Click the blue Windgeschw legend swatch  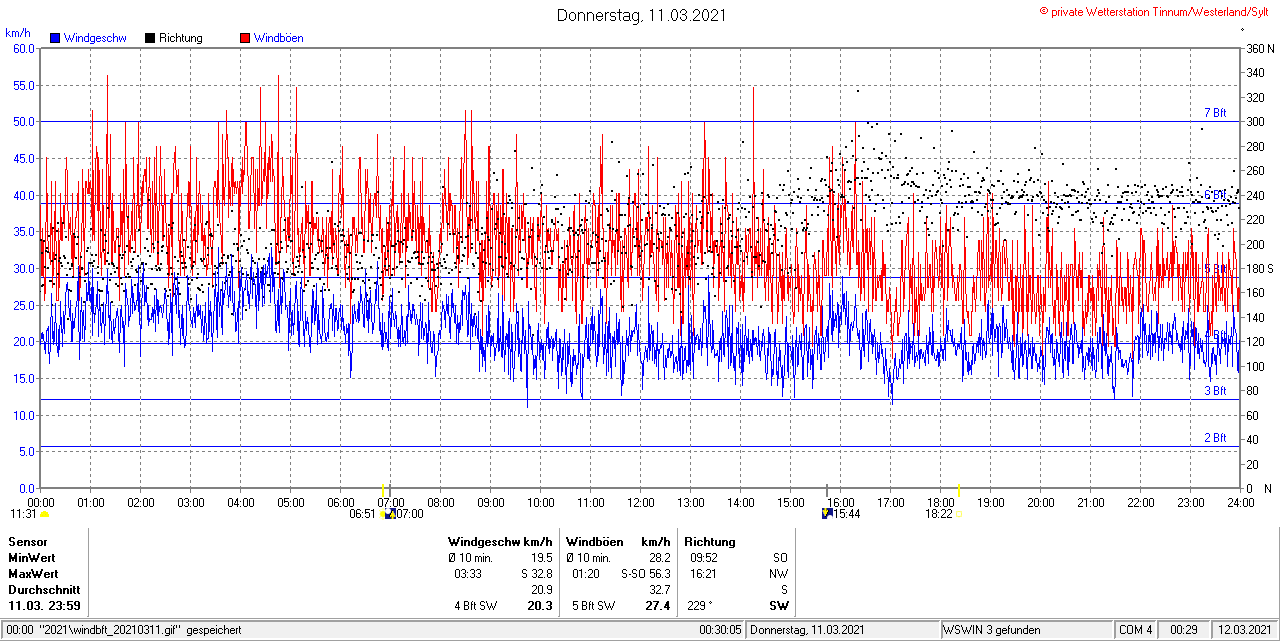55,38
